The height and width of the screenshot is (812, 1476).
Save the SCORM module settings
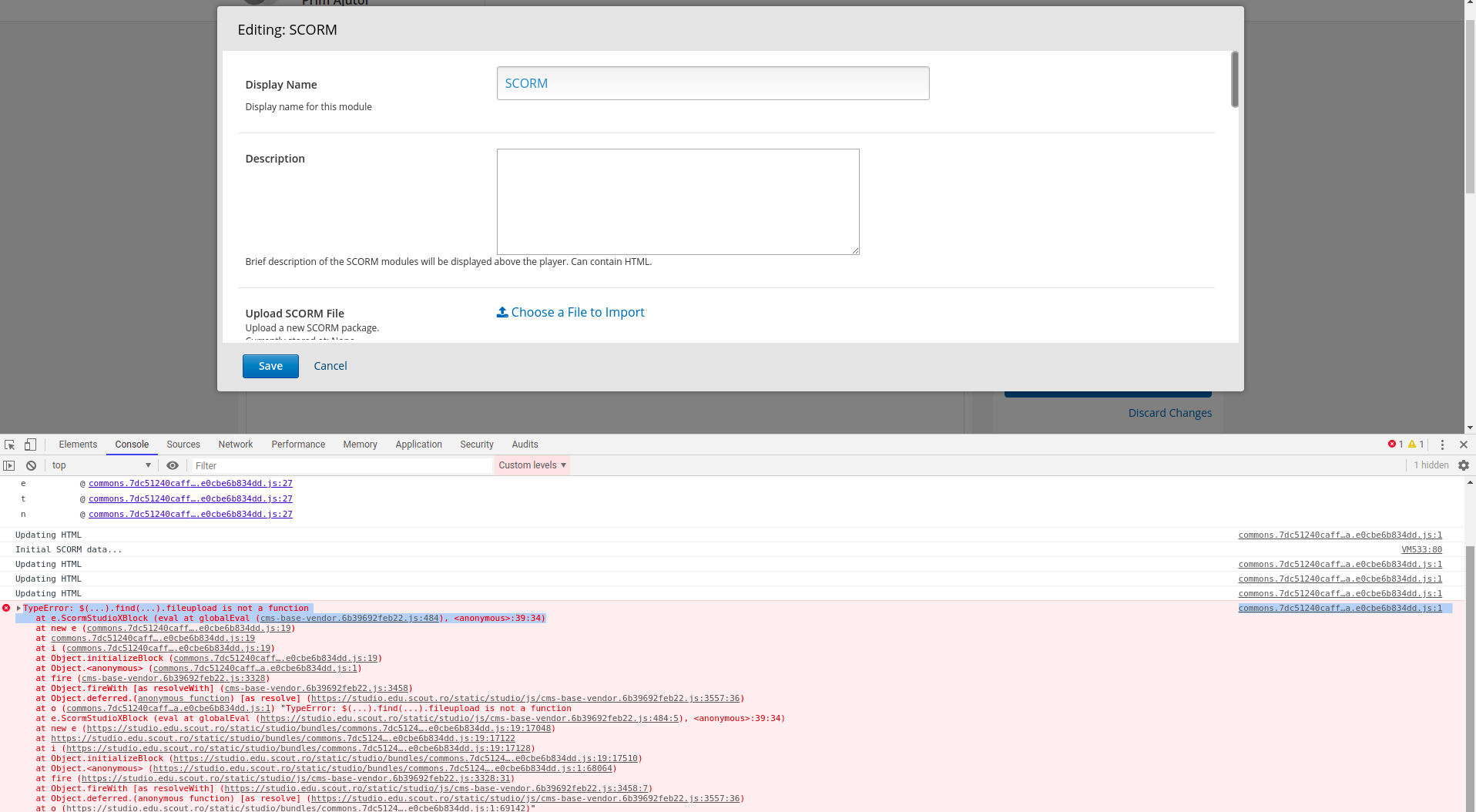pyautogui.click(x=270, y=366)
